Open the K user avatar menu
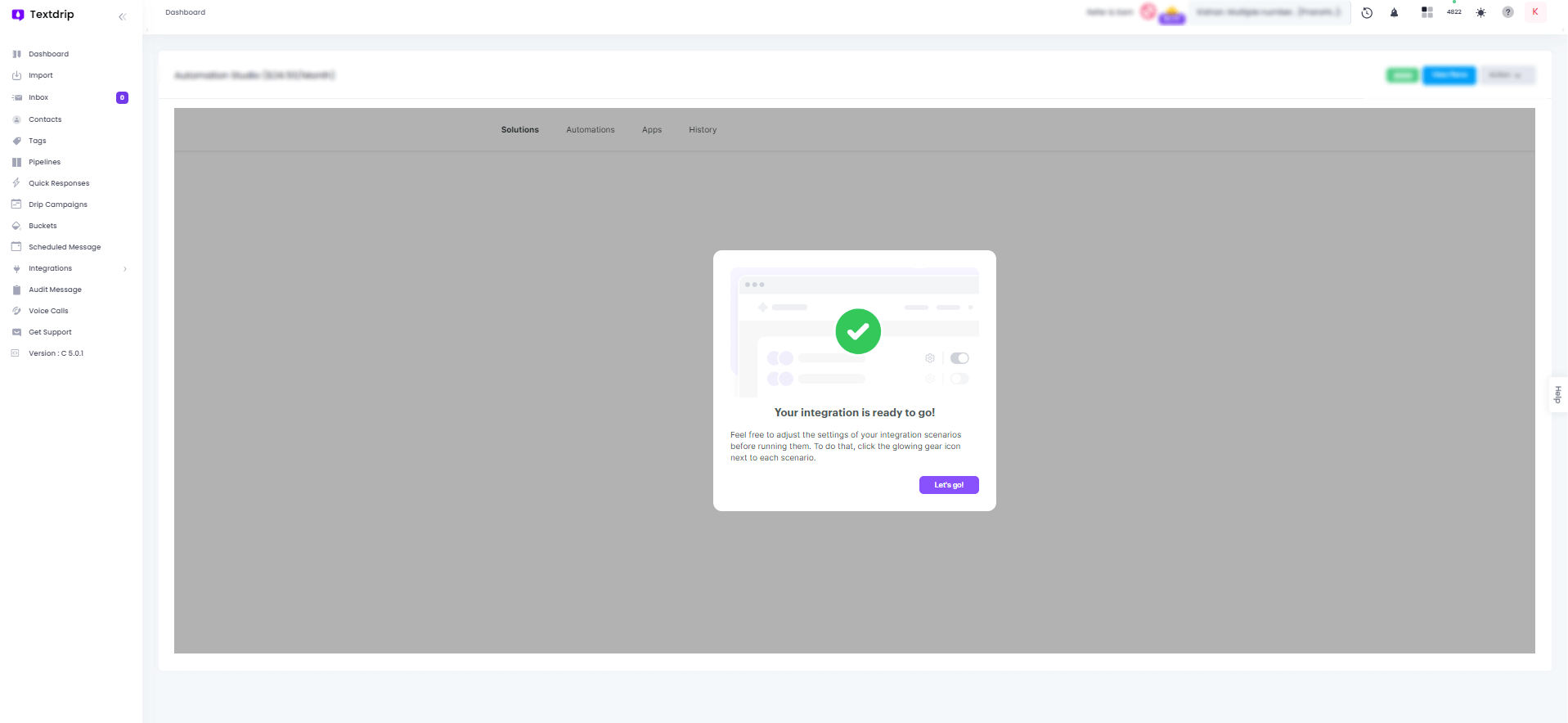This screenshot has height=723, width=1568. (1535, 12)
